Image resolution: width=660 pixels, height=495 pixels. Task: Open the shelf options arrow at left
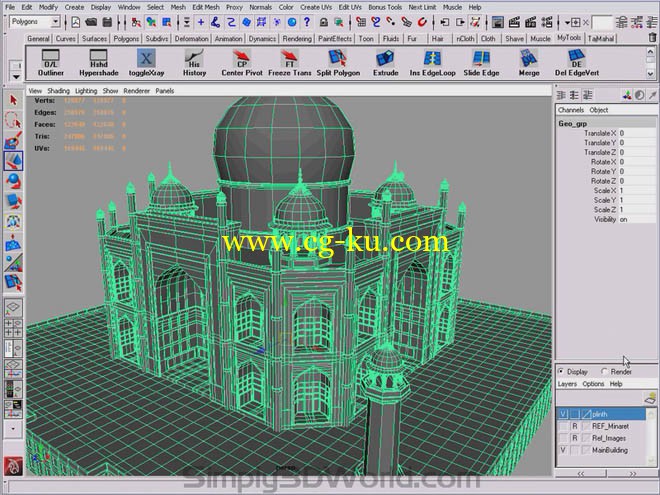click(16, 77)
